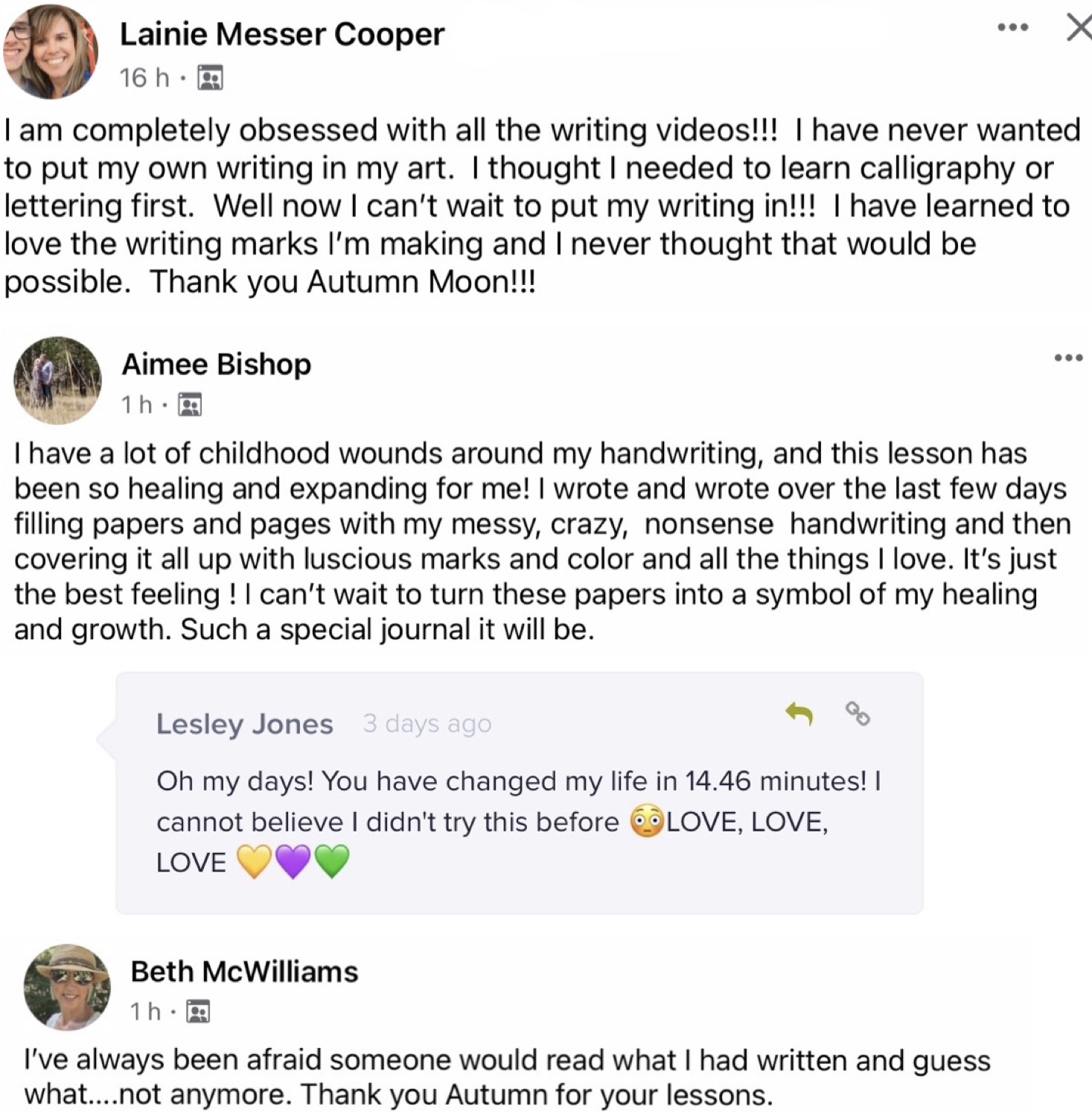Click the purple heart emoji in comment
This screenshot has height=1112, width=1092.
[293, 862]
